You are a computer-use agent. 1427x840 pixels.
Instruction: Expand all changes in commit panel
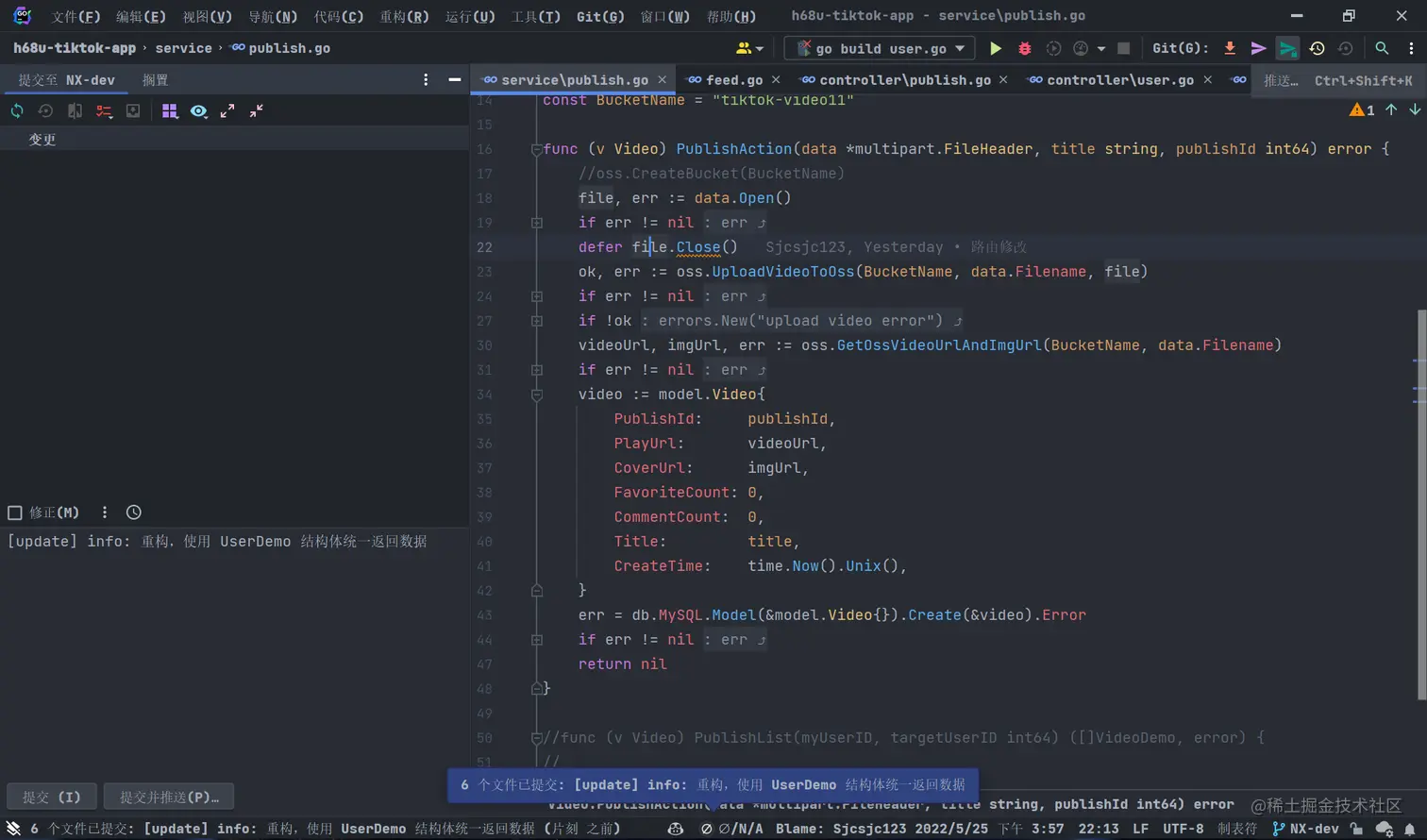coord(227,111)
